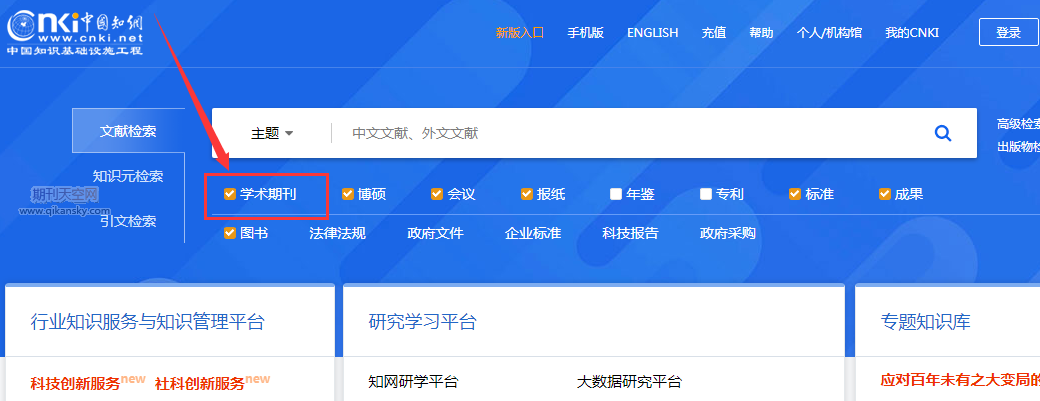The height and width of the screenshot is (401, 1040).
Task: Select the 文献检索 tab
Action: click(128, 131)
